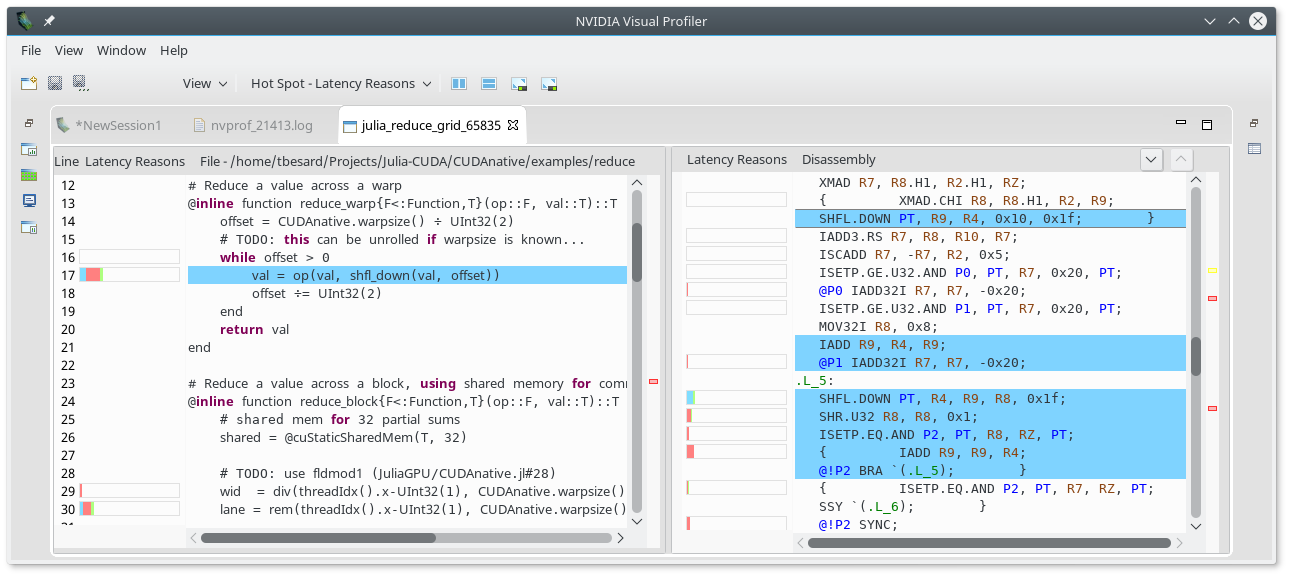Close the julia_reduce_grid_65835 tab
Screen dimensions: 1289x577
click(513, 125)
